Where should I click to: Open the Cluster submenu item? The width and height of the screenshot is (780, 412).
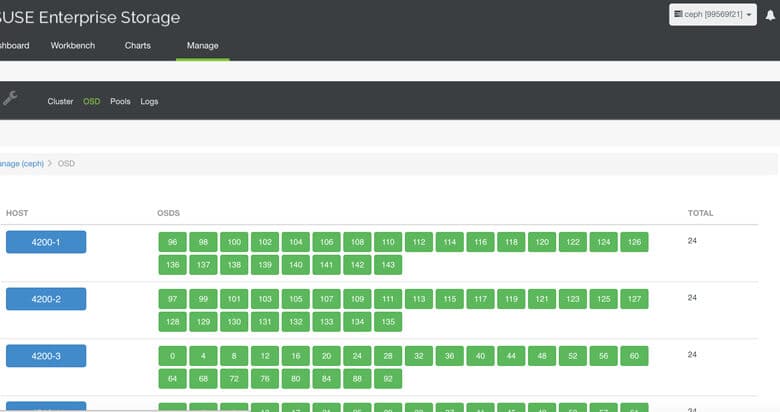(x=60, y=101)
